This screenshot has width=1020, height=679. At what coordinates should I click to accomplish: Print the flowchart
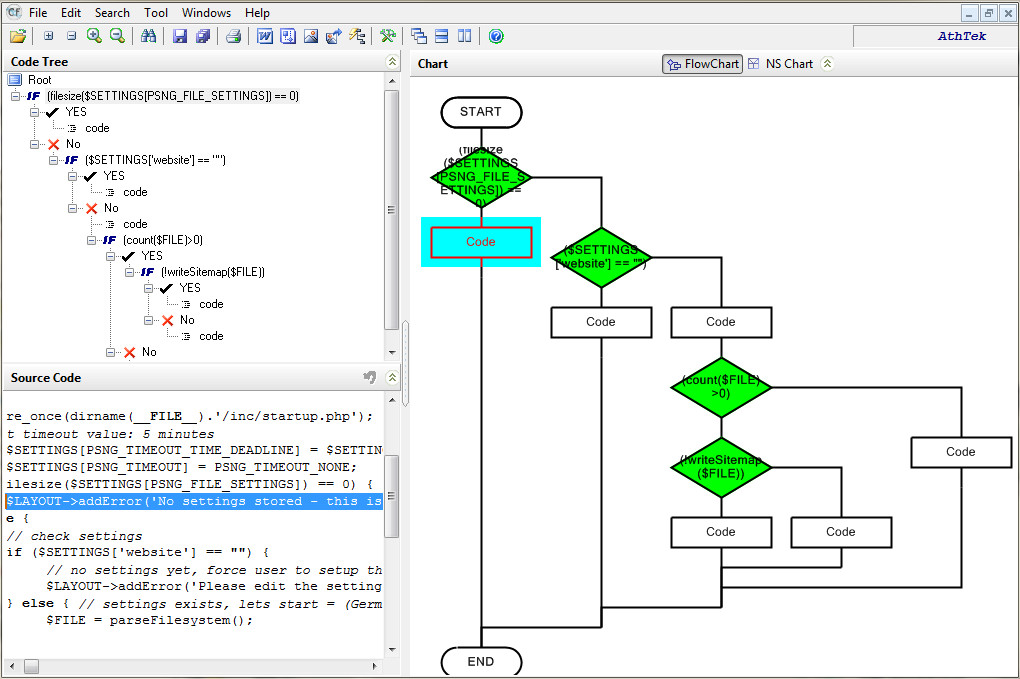(x=232, y=35)
